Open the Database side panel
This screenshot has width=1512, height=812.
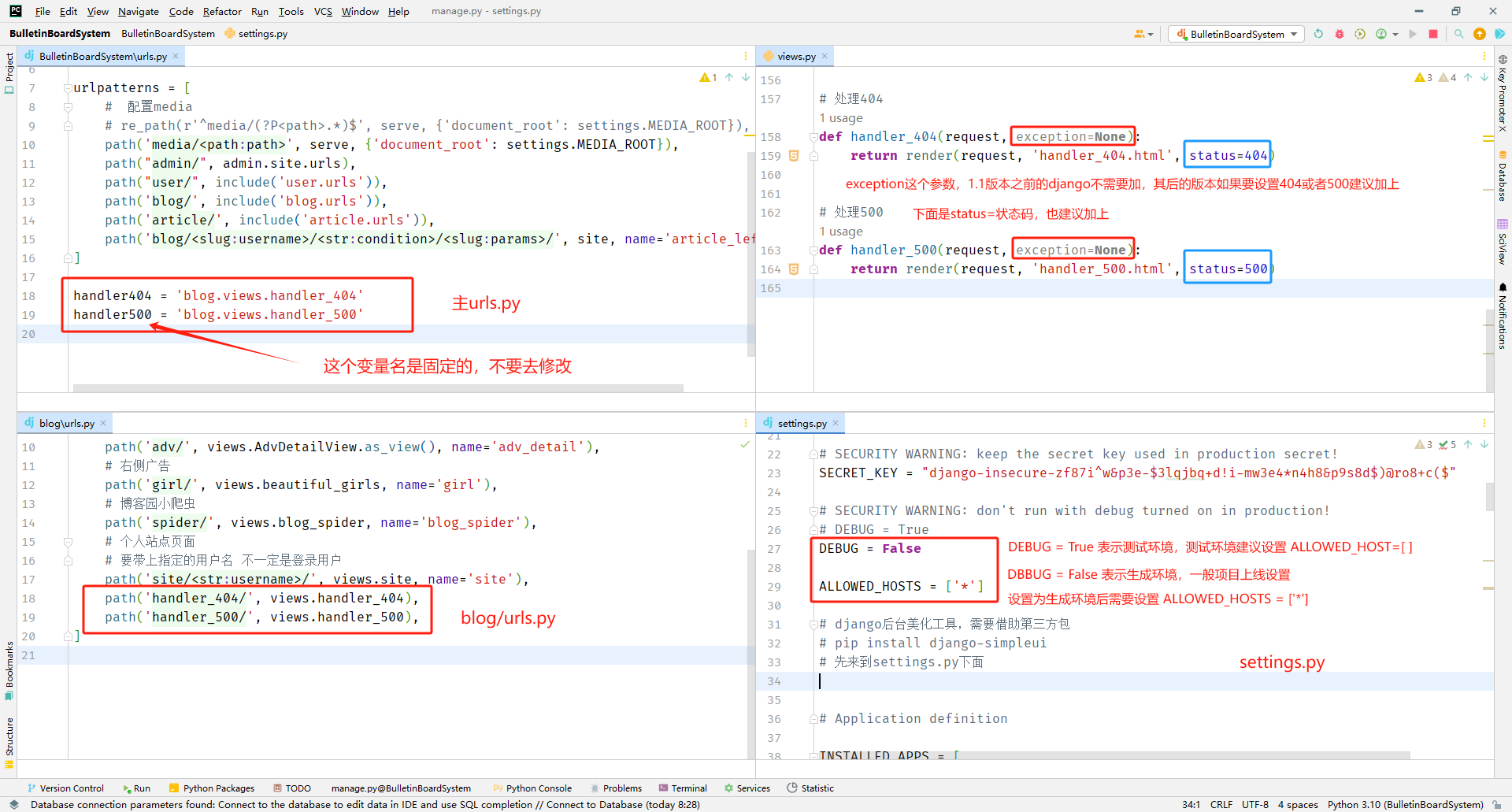(1503, 175)
